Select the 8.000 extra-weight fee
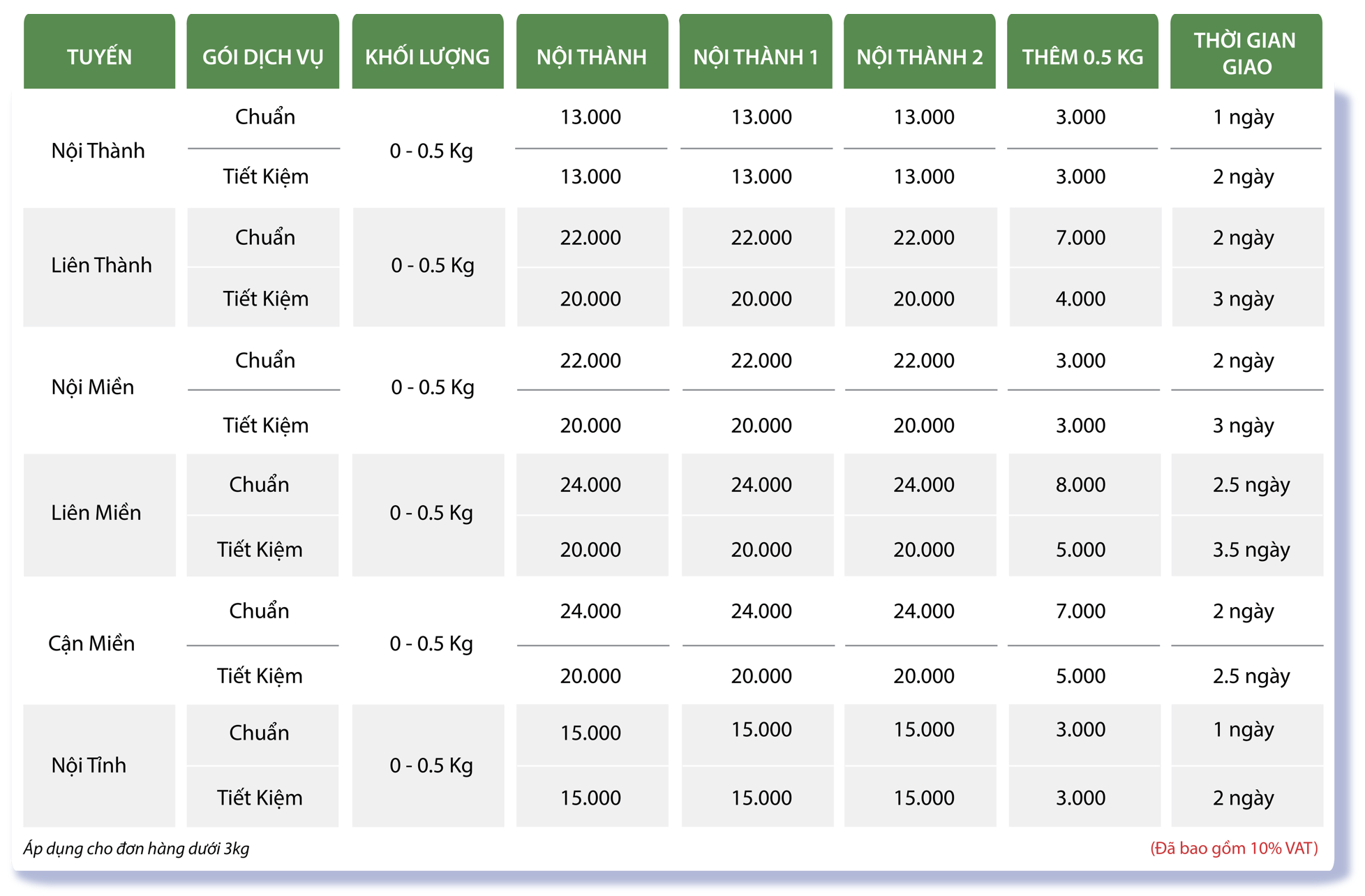 (x=1080, y=485)
